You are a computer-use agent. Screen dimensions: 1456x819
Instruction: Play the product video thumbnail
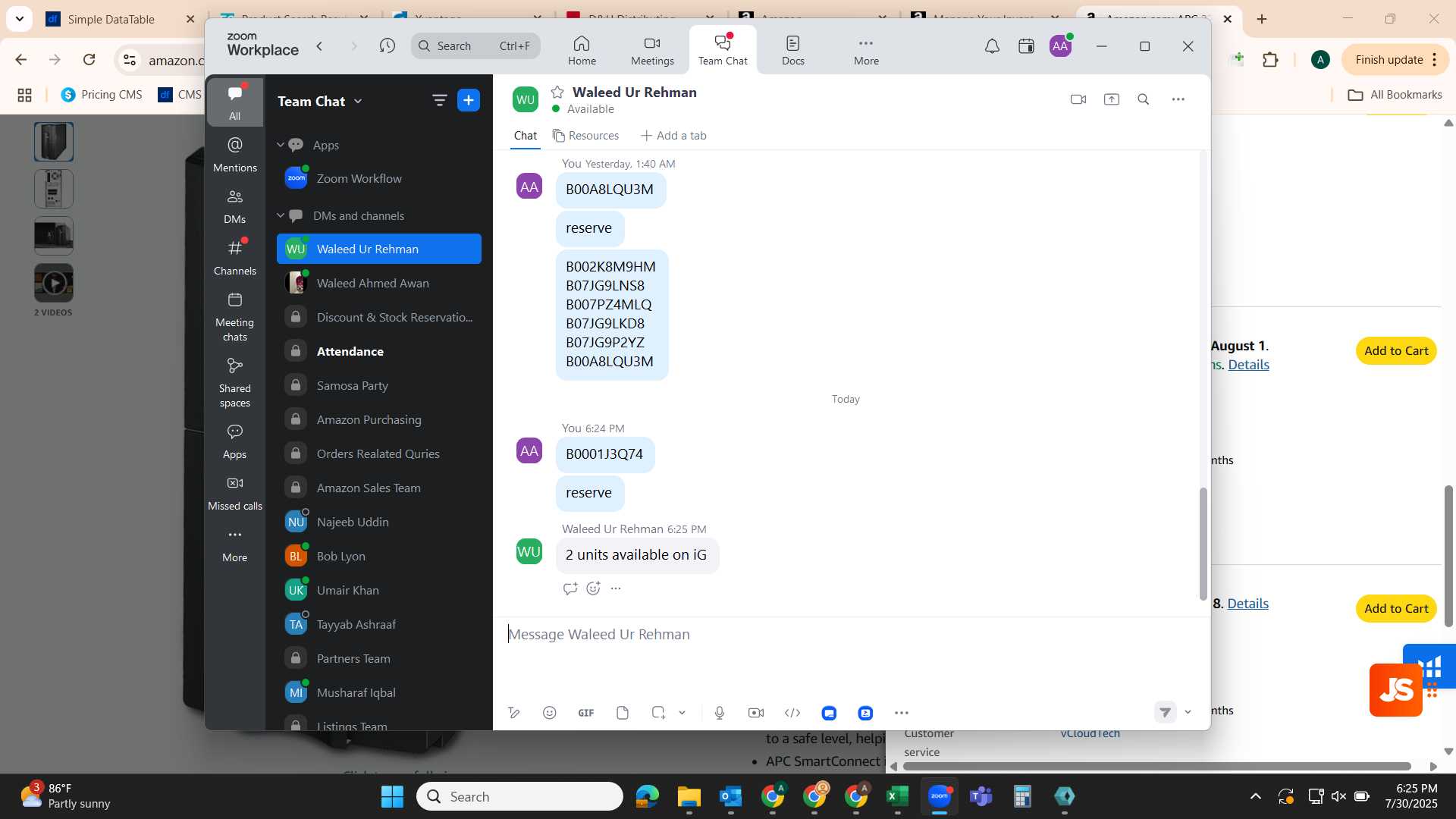pyautogui.click(x=54, y=284)
